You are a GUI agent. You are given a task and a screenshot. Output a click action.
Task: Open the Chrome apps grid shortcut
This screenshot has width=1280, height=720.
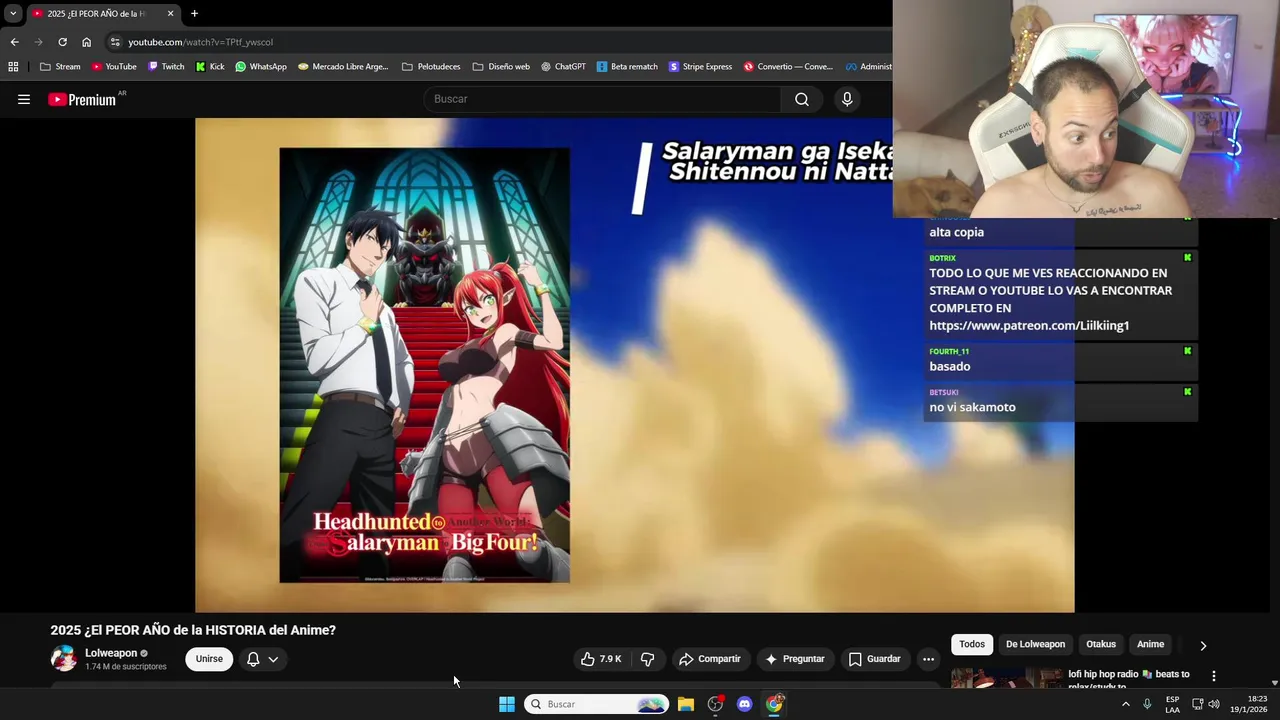pos(13,67)
